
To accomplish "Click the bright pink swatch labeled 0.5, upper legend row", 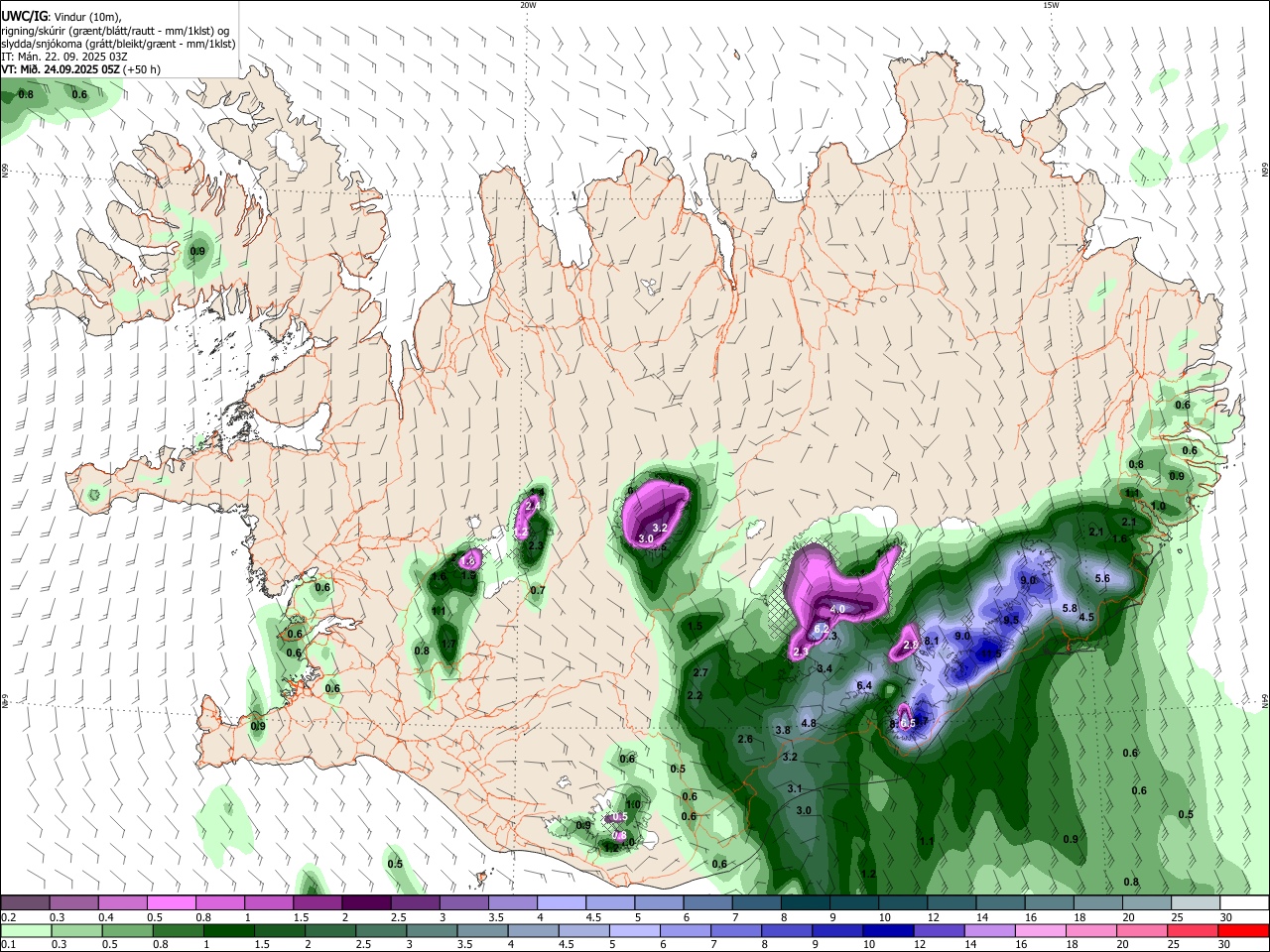I will pyautogui.click(x=171, y=902).
